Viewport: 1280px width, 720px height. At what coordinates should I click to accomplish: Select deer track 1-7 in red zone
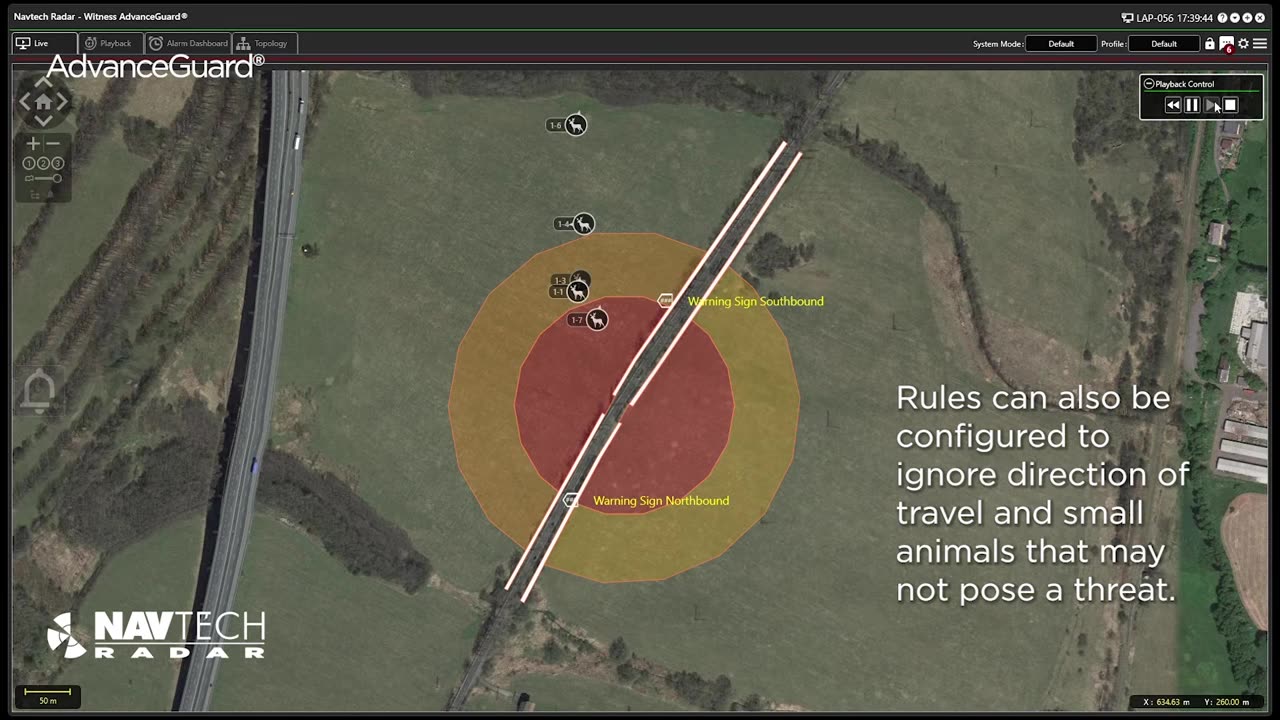597,320
